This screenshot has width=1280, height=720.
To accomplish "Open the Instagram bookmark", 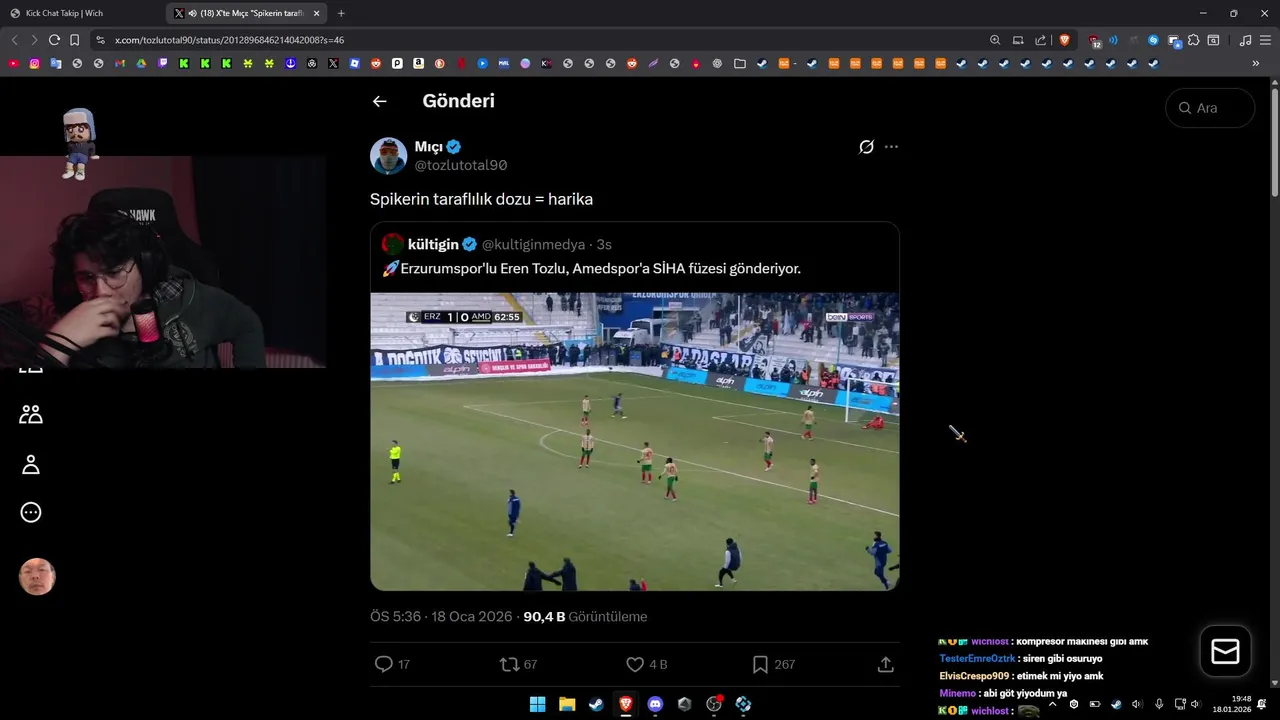I will click(34, 63).
